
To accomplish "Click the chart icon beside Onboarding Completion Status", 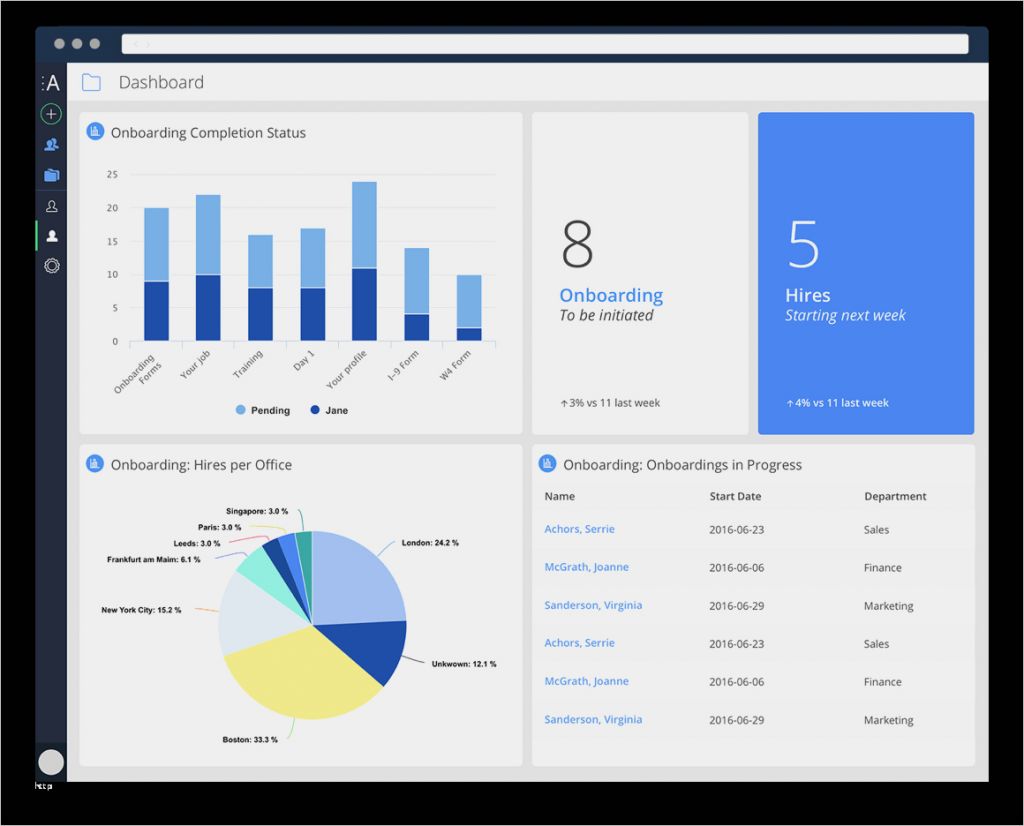I will point(96,132).
